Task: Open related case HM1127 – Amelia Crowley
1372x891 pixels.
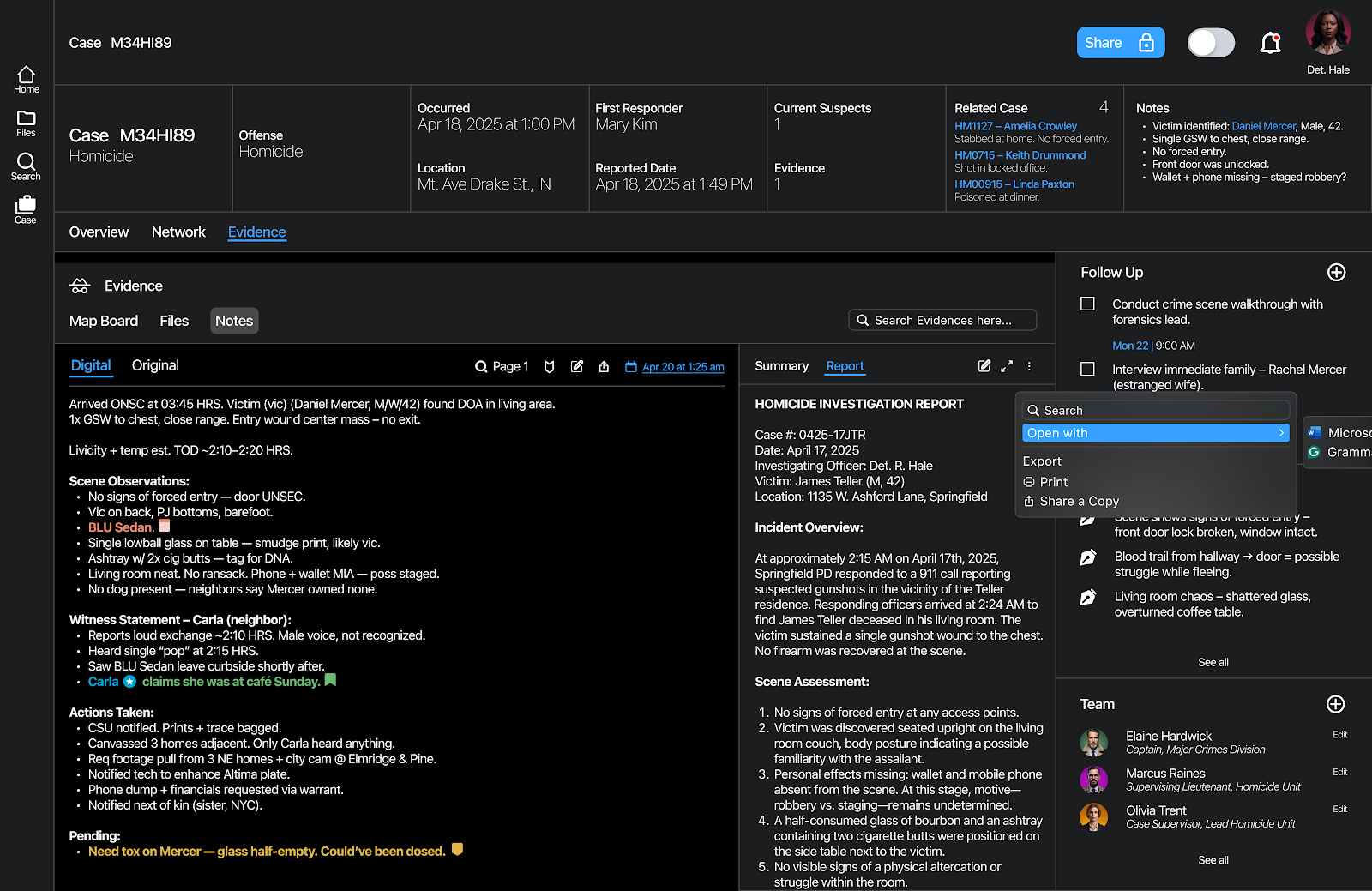Action: click(1015, 126)
